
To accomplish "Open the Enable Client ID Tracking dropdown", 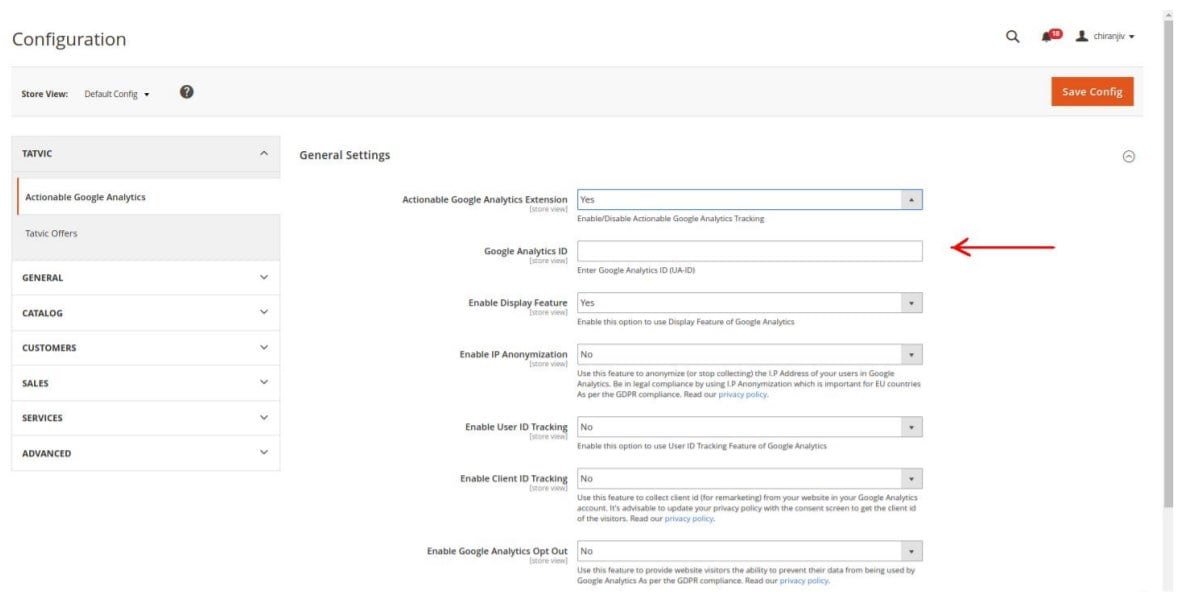I will 750,479.
